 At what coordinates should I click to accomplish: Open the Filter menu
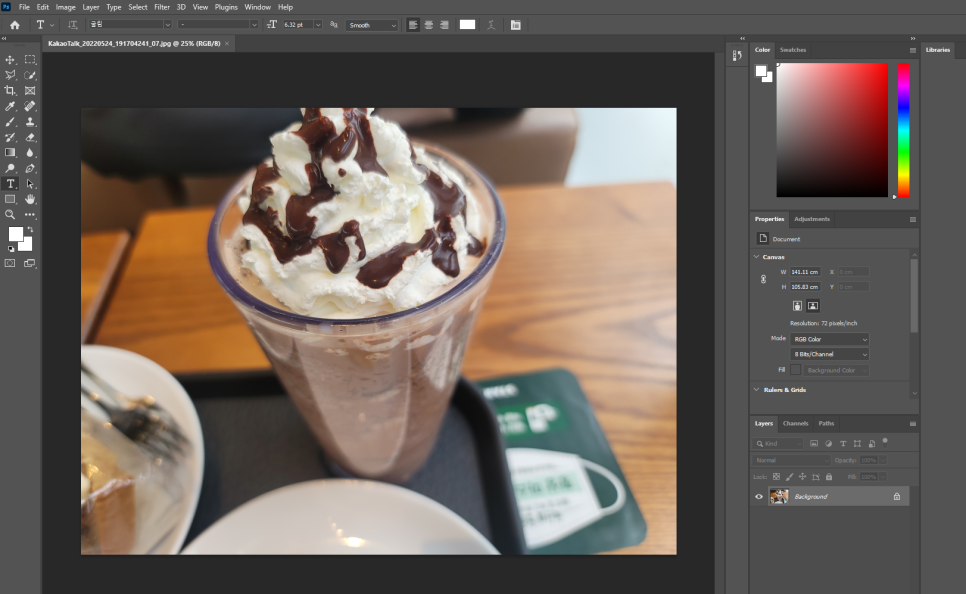(162, 7)
